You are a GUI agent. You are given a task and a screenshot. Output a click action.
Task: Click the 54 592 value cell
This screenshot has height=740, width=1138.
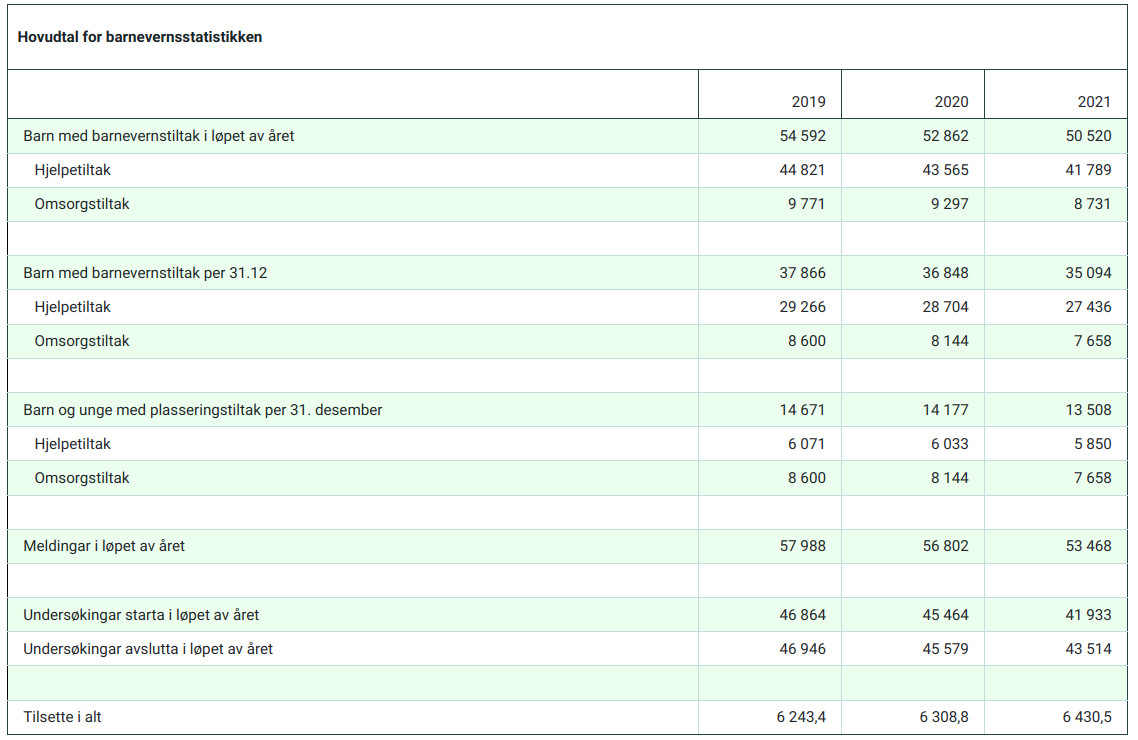803,136
